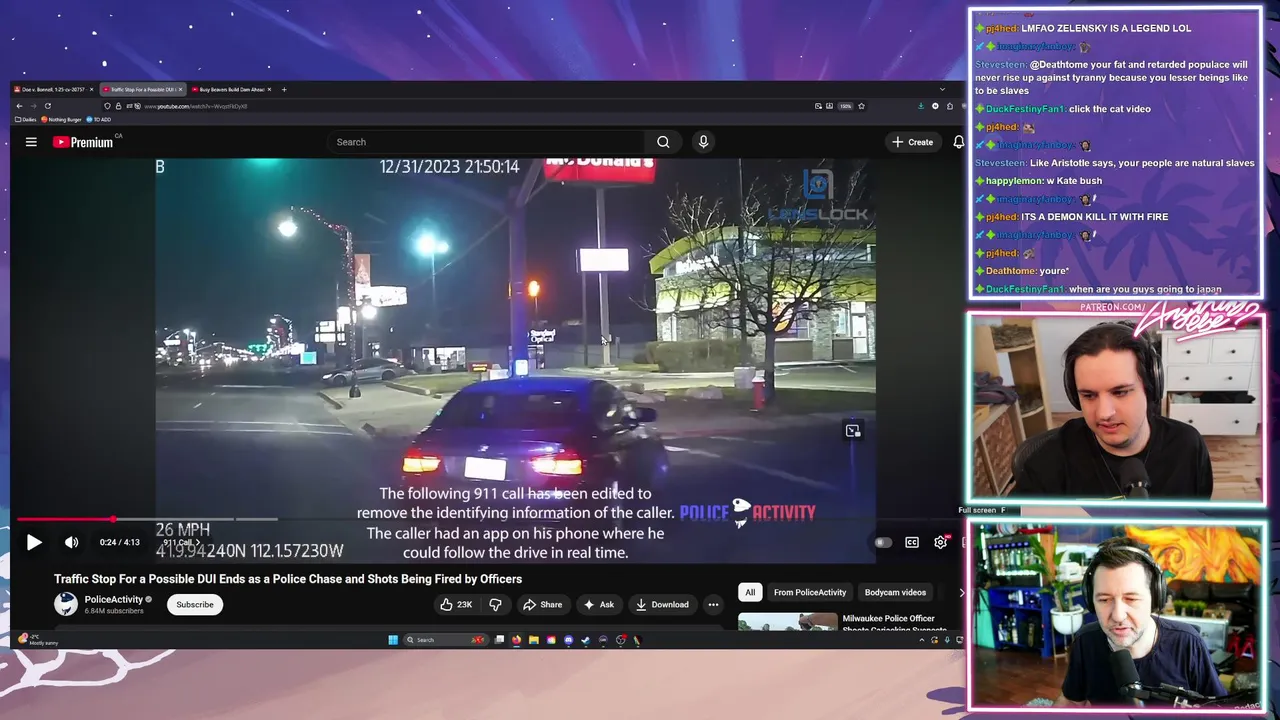Turn on closed captions (CC)
The image size is (1280, 720).
point(912,542)
